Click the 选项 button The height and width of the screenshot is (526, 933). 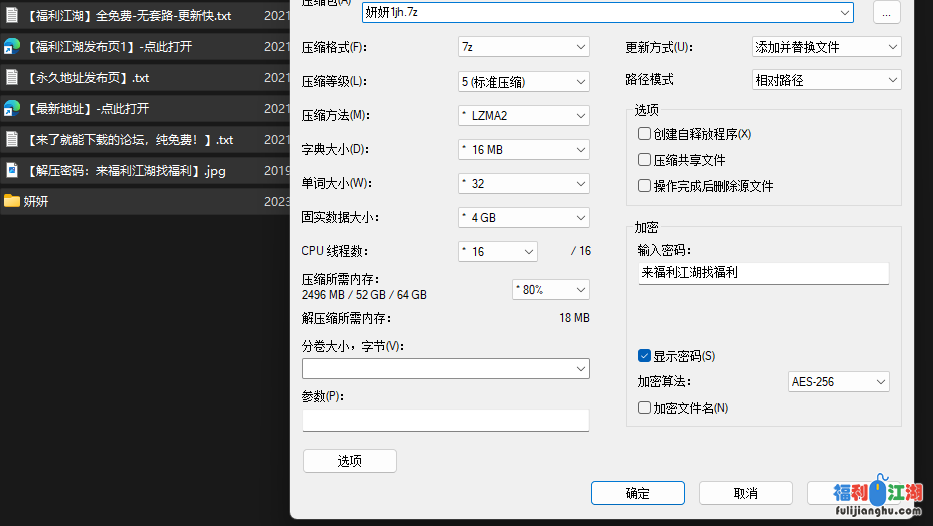[x=349, y=461]
